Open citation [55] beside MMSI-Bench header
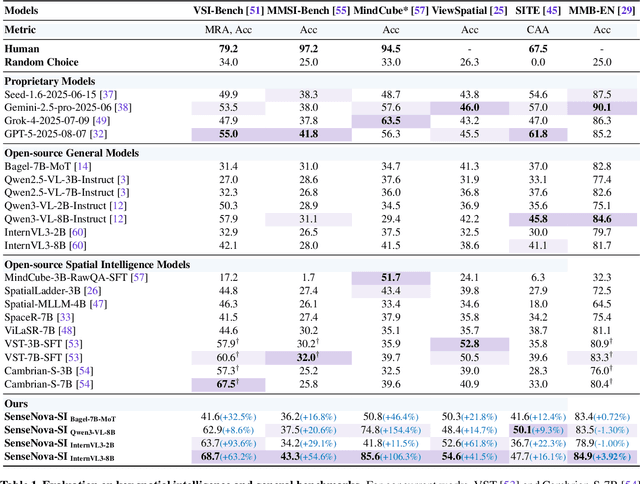 (x=341, y=11)
